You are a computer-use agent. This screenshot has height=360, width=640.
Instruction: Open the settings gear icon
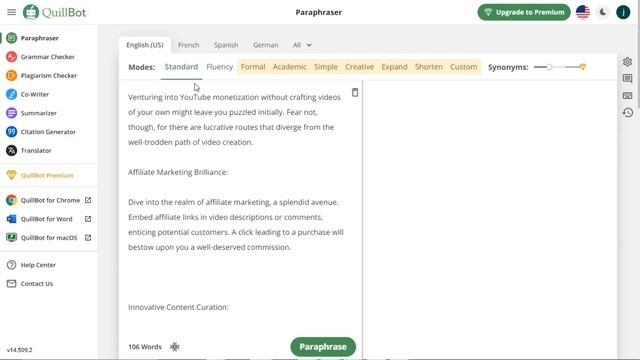(x=627, y=62)
